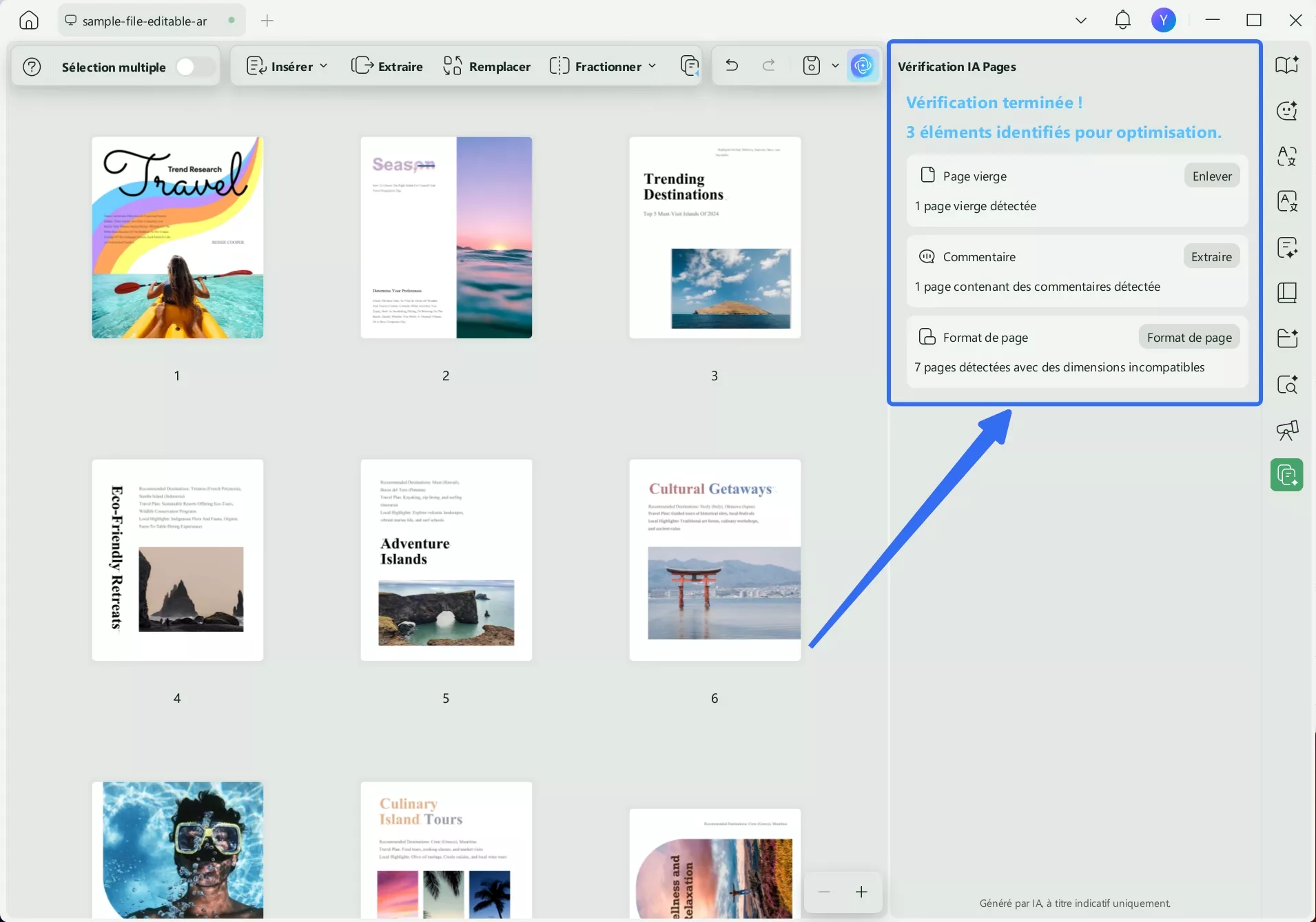Click Extraire next to Commentaire
The height and width of the screenshot is (922, 1316).
click(x=1211, y=256)
